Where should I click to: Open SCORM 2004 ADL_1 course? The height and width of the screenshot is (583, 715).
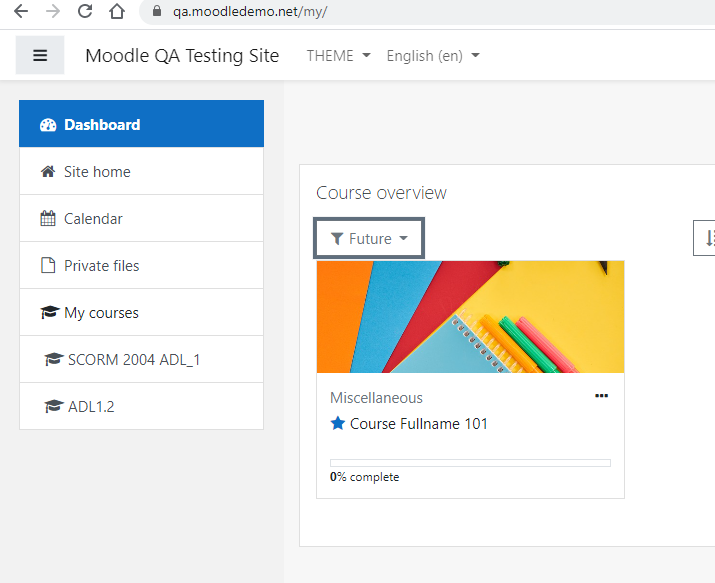(x=141, y=359)
